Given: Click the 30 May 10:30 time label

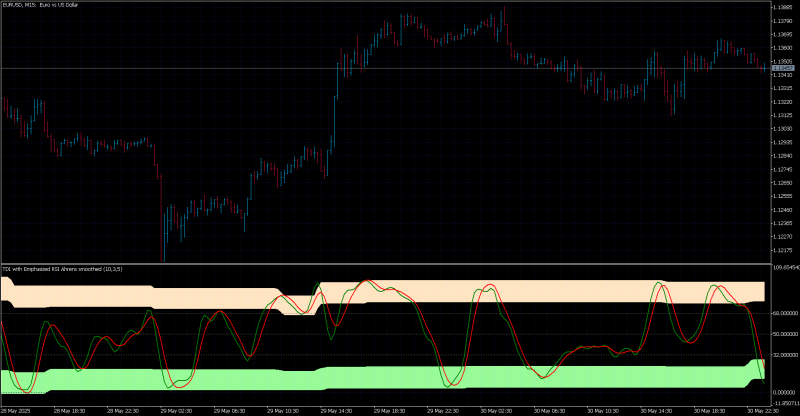Looking at the screenshot, I should (603, 411).
